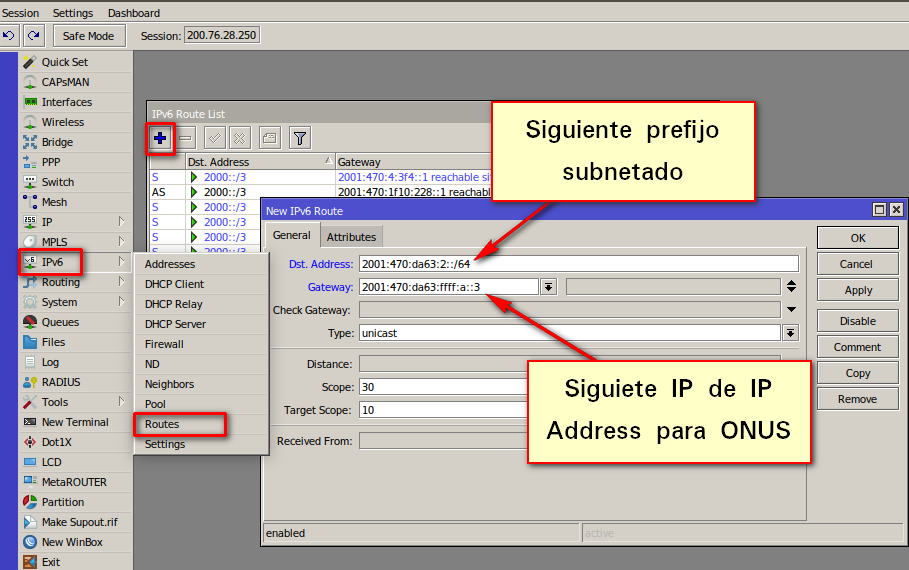Click the blue plus add route icon
Screen dimensions: 909x570
[x=160, y=138]
